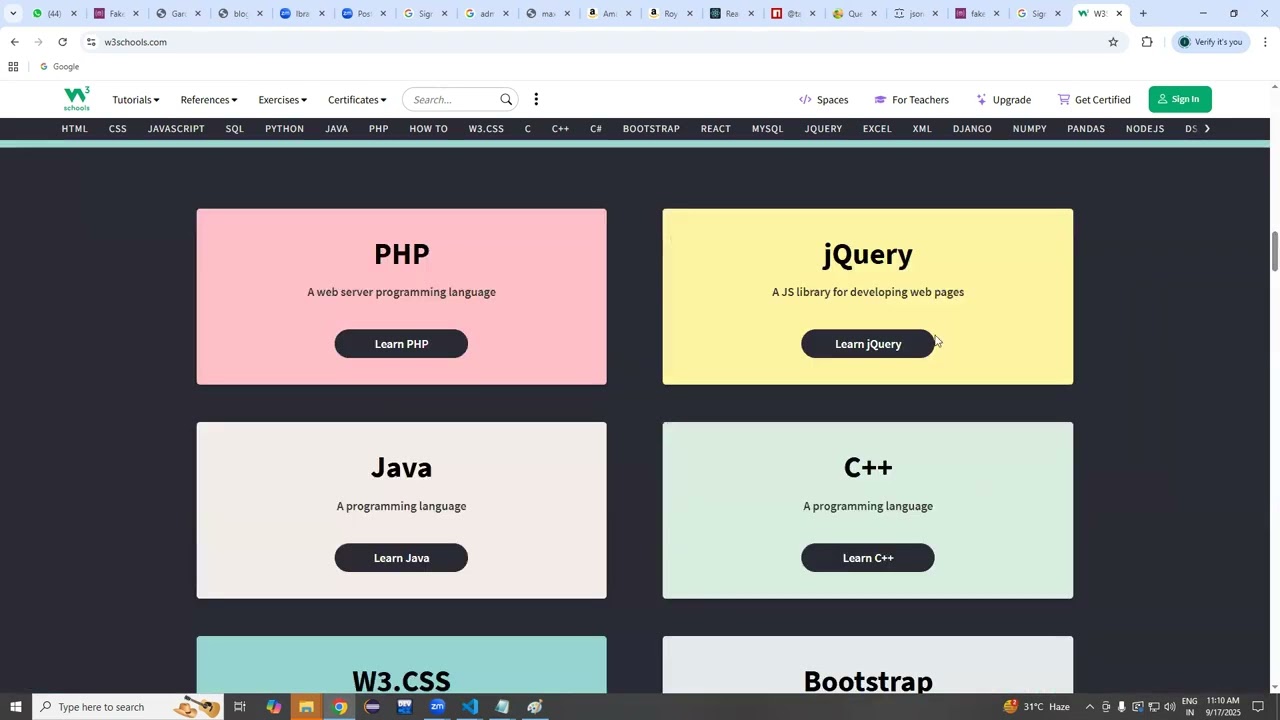Open the Chrome apps grid shortcut

pyautogui.click(x=13, y=67)
